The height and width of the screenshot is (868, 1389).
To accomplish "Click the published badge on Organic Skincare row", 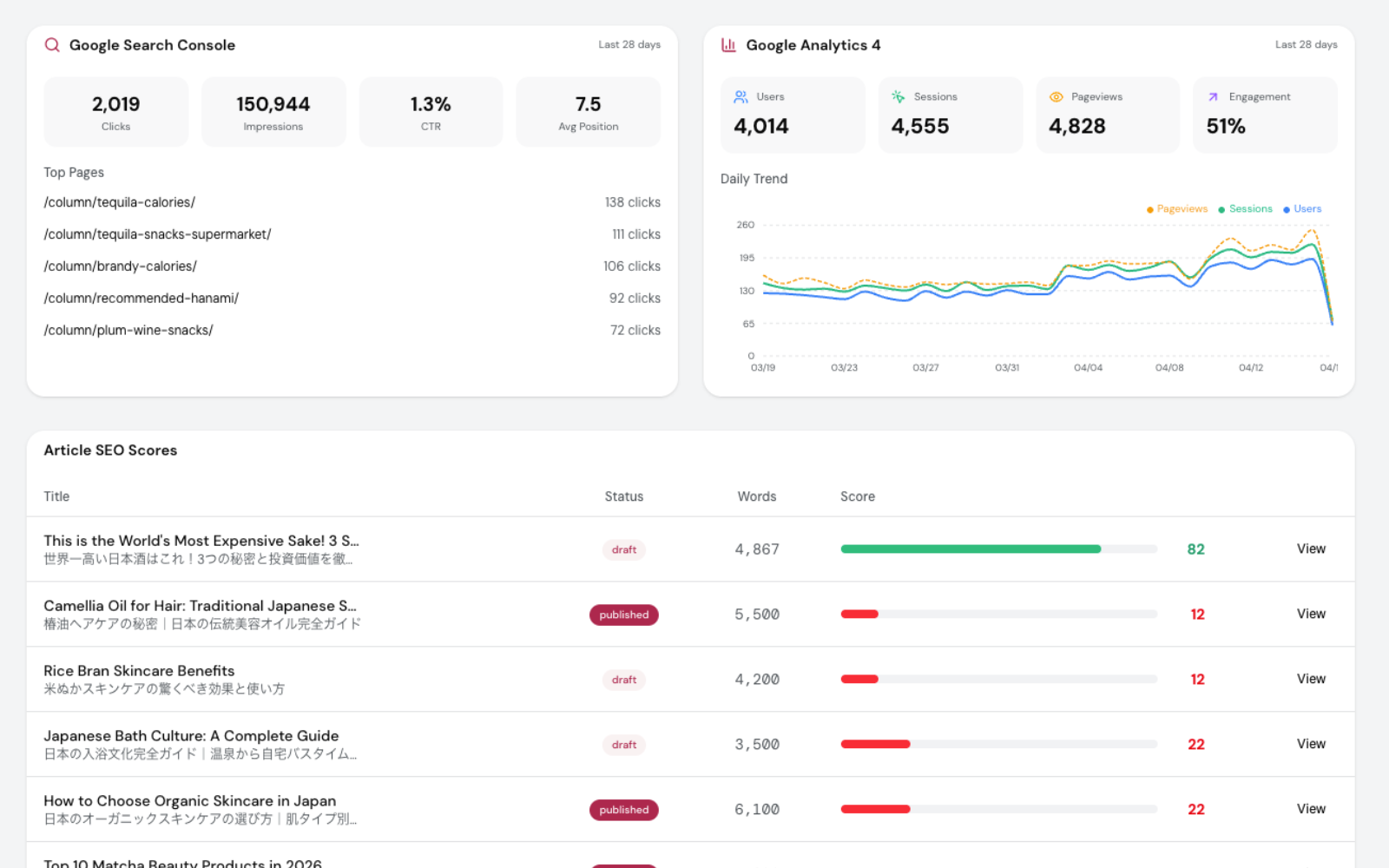I will click(x=624, y=810).
